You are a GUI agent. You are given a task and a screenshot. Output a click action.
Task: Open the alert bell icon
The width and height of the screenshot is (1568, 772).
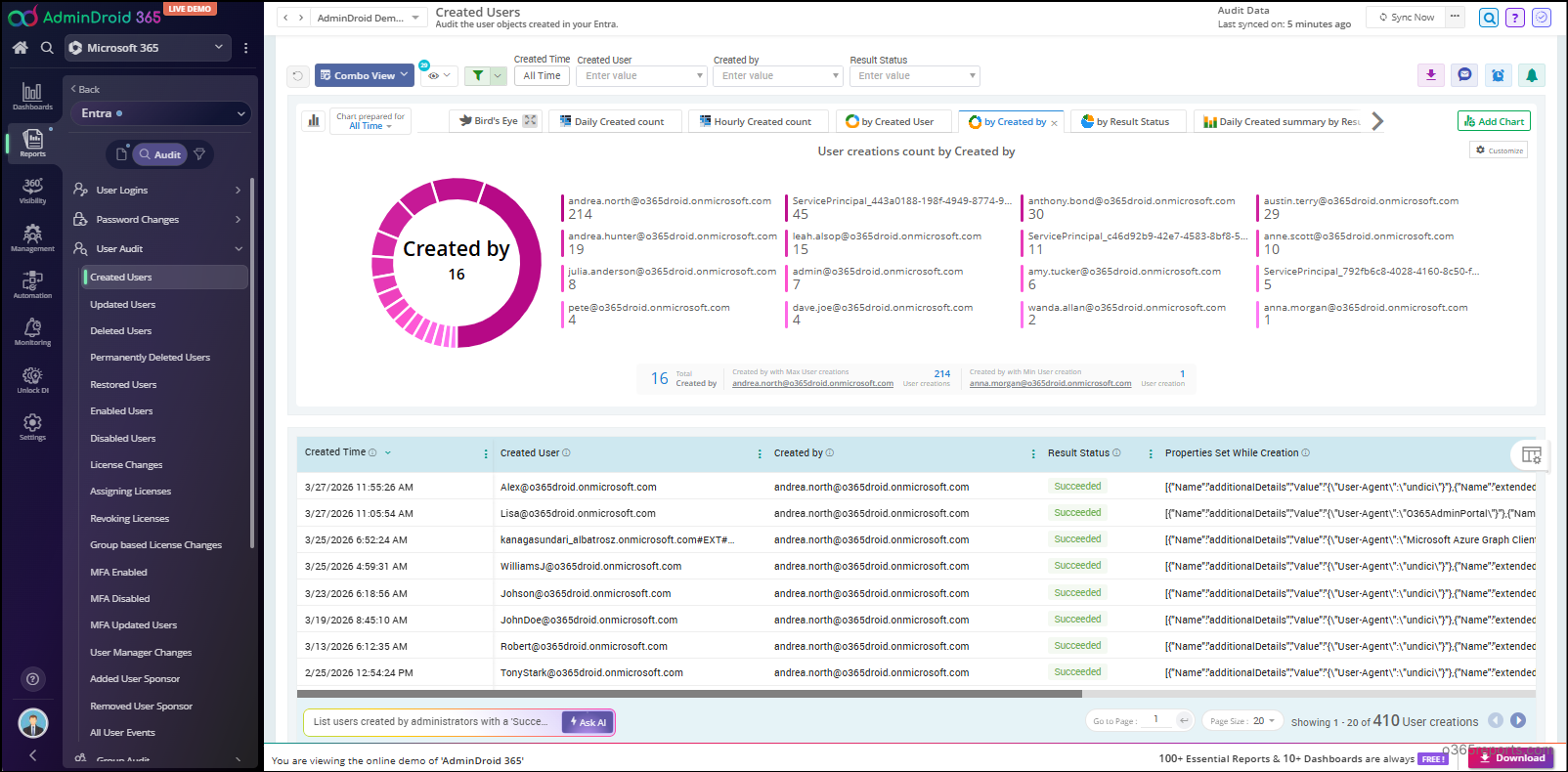1532,75
